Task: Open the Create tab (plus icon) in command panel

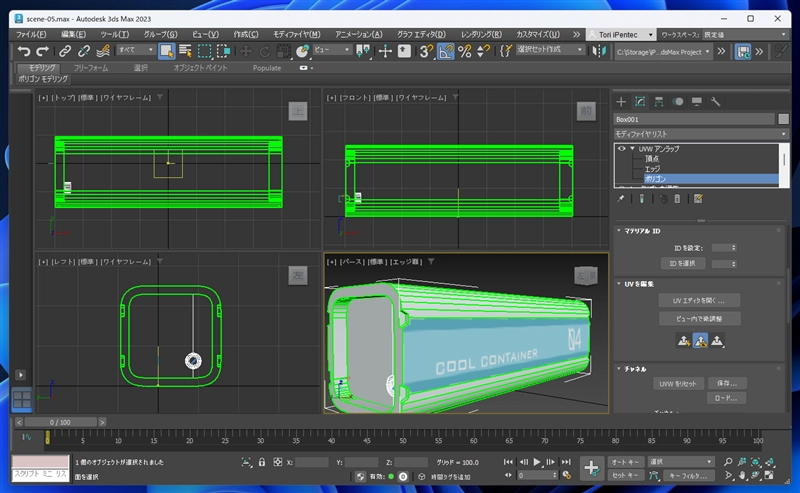Action: (x=621, y=101)
